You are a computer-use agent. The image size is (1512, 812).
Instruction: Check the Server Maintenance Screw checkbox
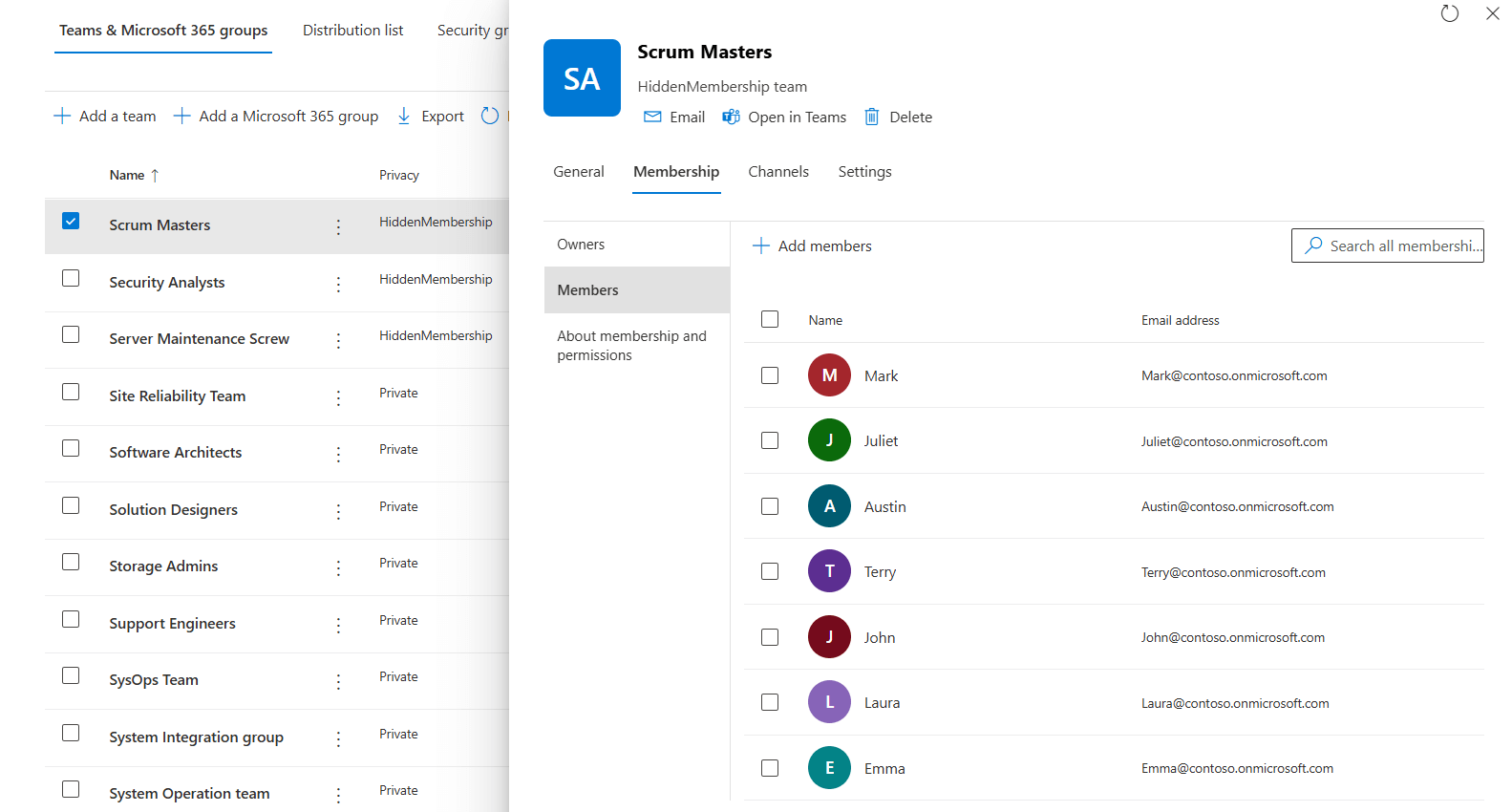click(71, 334)
